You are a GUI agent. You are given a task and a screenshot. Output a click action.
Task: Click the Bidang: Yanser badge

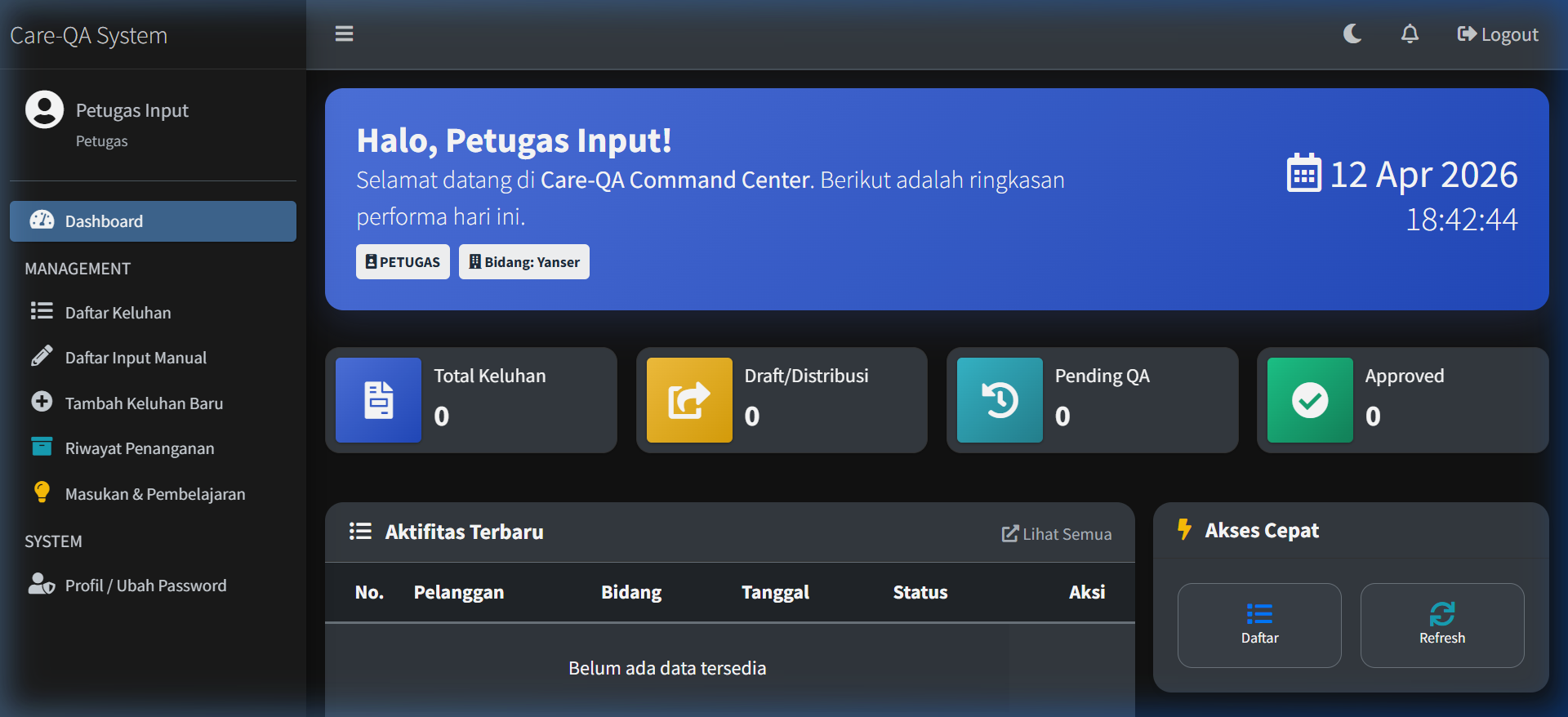tap(524, 262)
